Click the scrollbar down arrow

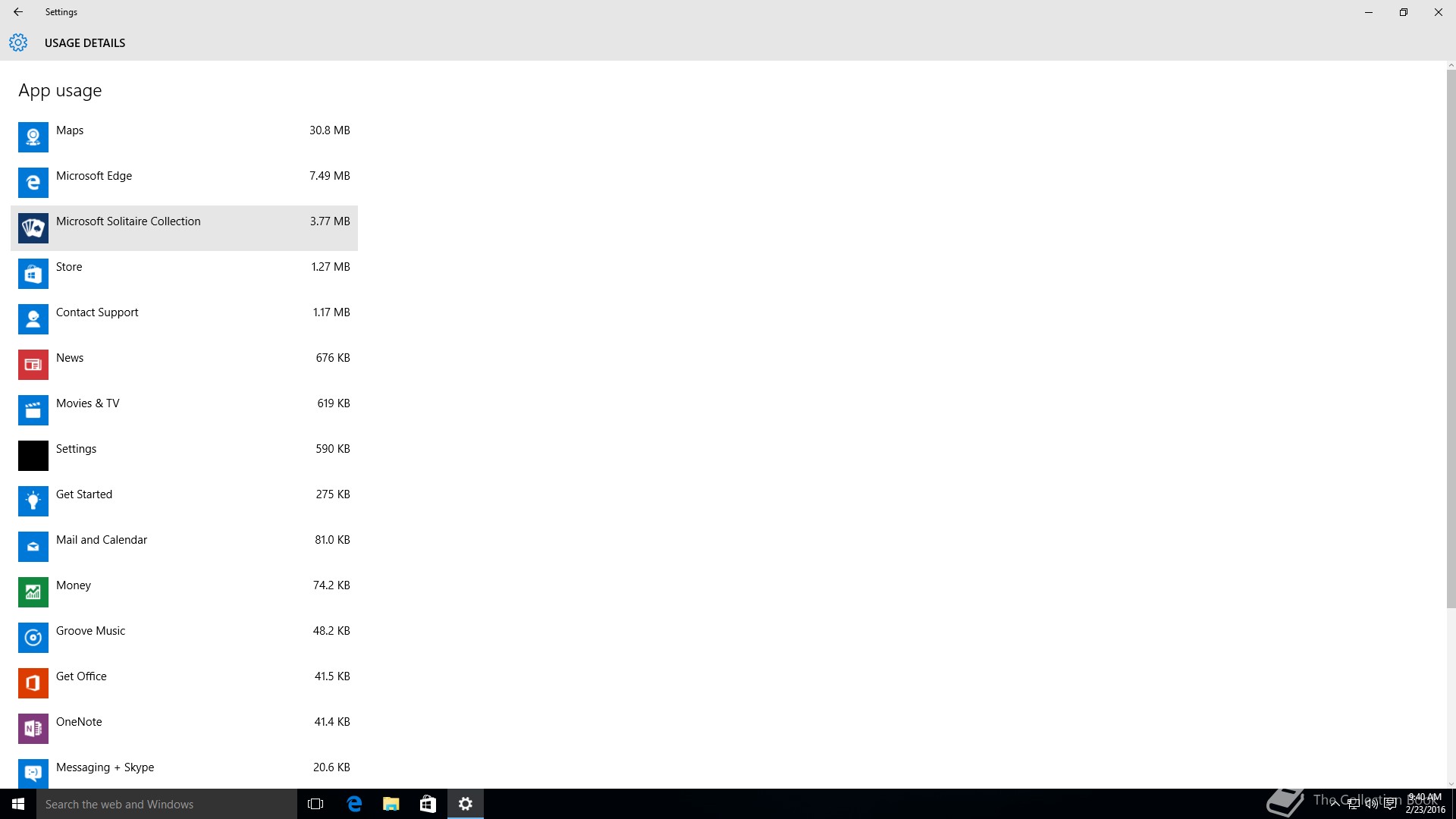(x=1451, y=784)
